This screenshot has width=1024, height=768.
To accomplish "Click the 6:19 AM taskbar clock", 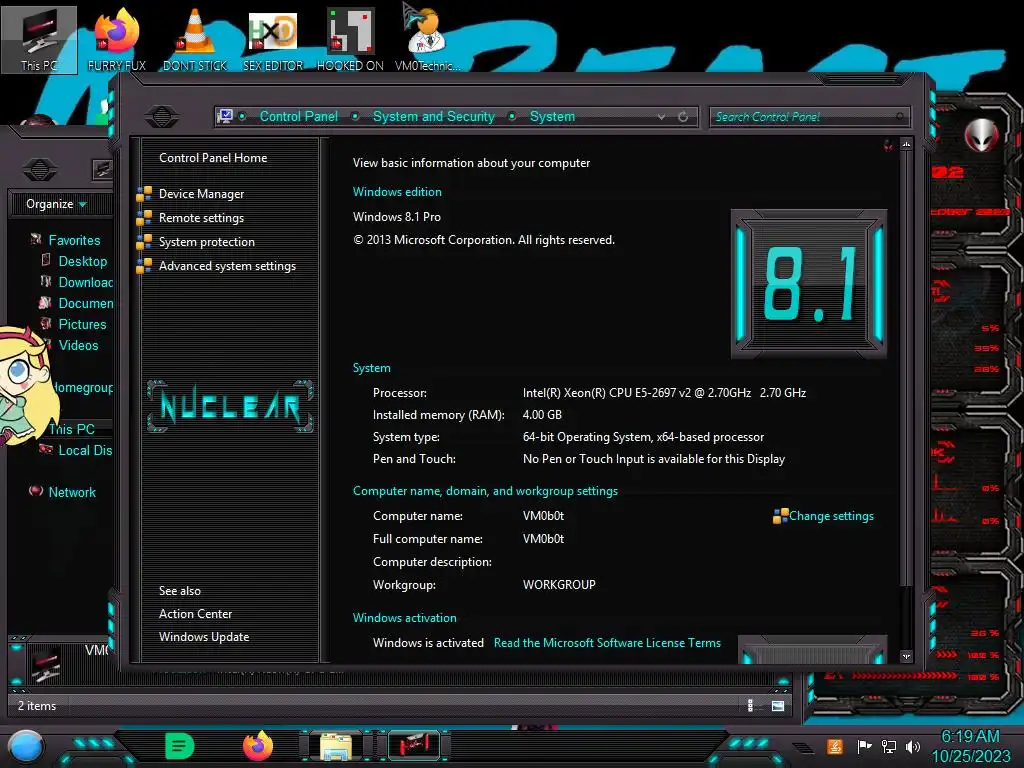I will (x=970, y=737).
